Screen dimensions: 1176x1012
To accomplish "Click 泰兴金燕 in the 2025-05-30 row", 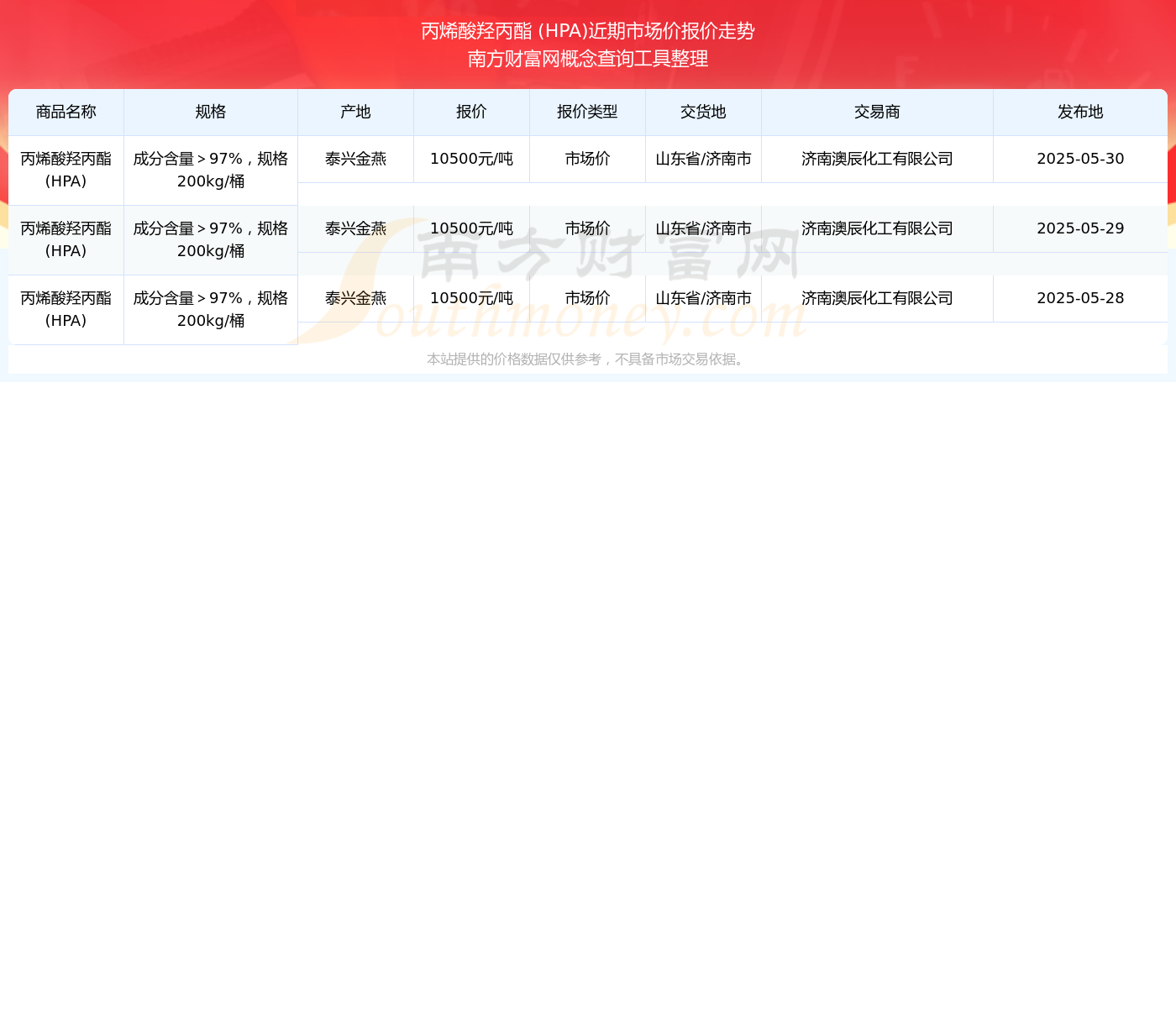I will 356,160.
